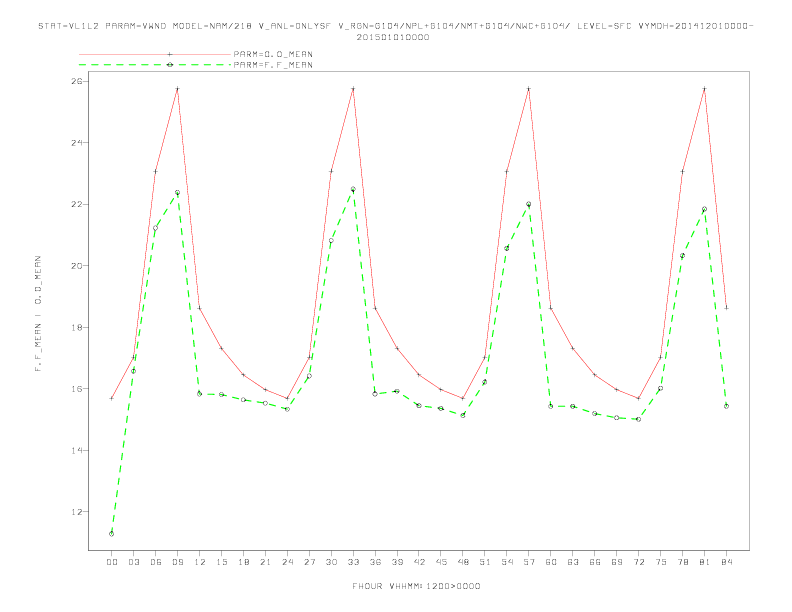The image size is (792, 612).
Task: Click y-axis tick label 22
Action: pyautogui.click(x=76, y=205)
